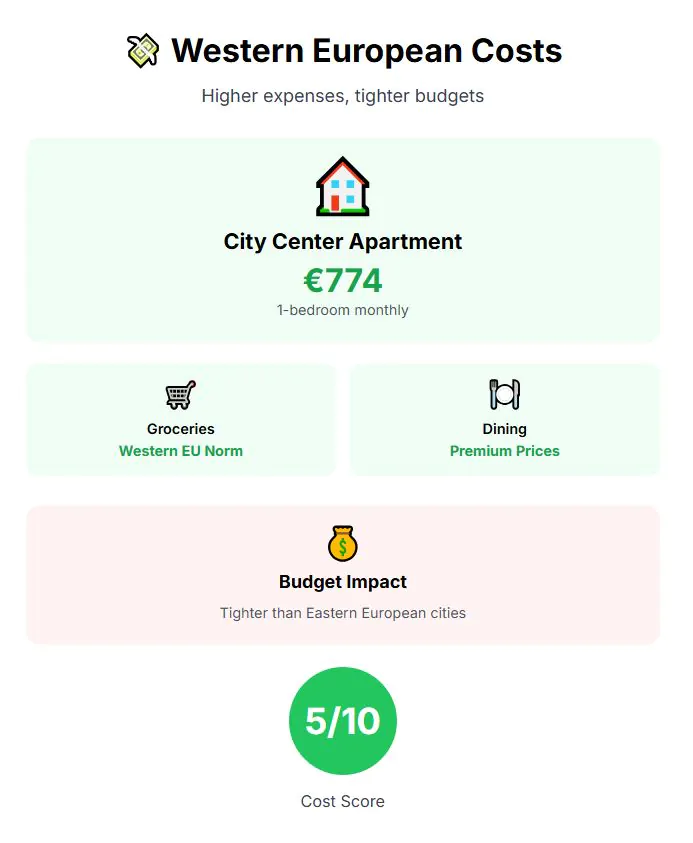Image resolution: width=693 pixels, height=843 pixels.
Task: Click the Dining label text
Action: click(x=504, y=429)
